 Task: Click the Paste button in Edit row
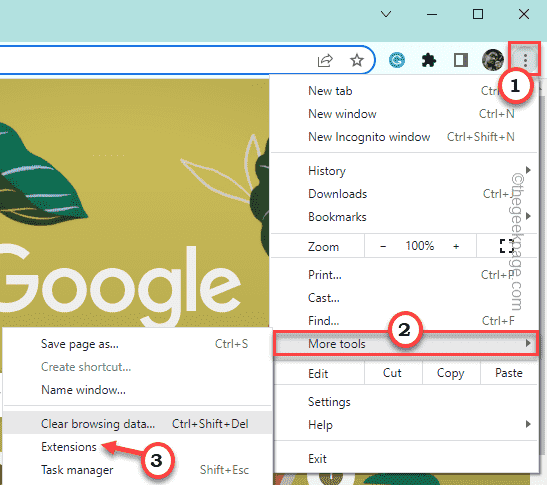(x=509, y=373)
